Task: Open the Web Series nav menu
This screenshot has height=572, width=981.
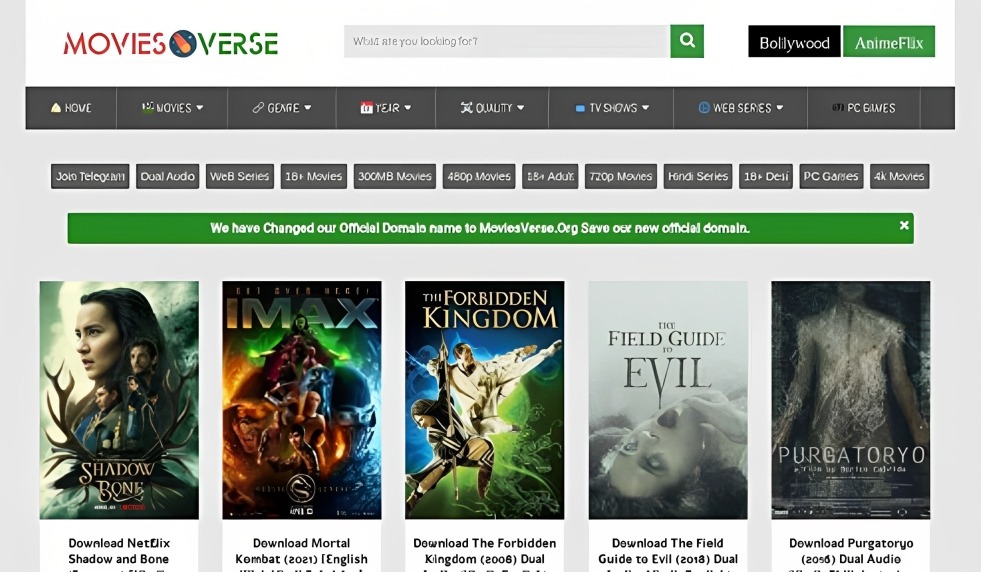Action: pos(740,108)
